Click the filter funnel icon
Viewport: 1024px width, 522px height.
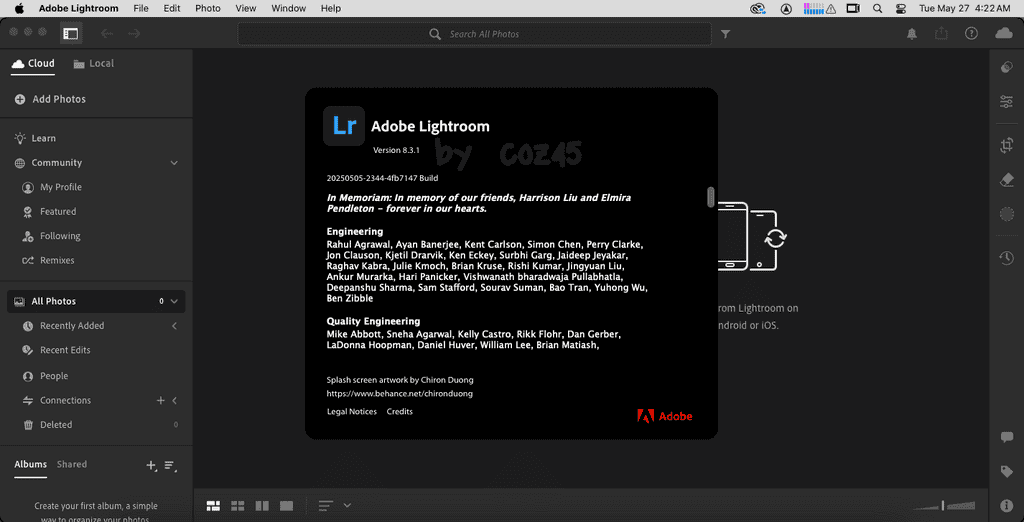point(725,34)
